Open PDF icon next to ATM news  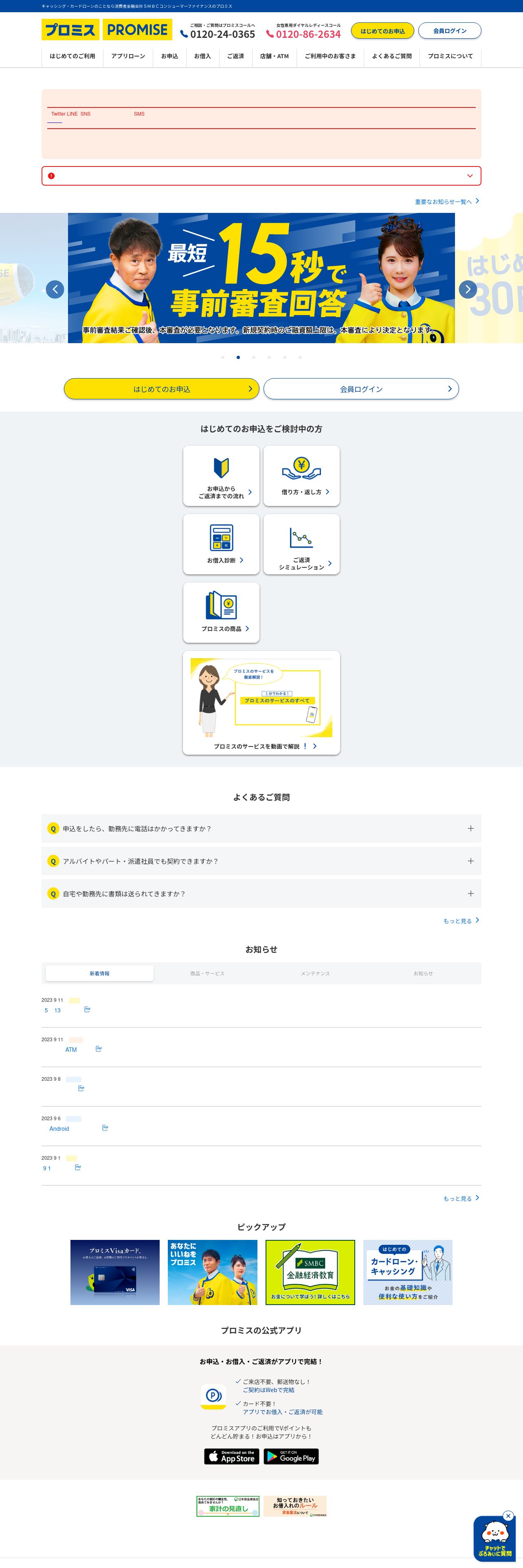coord(99,1049)
